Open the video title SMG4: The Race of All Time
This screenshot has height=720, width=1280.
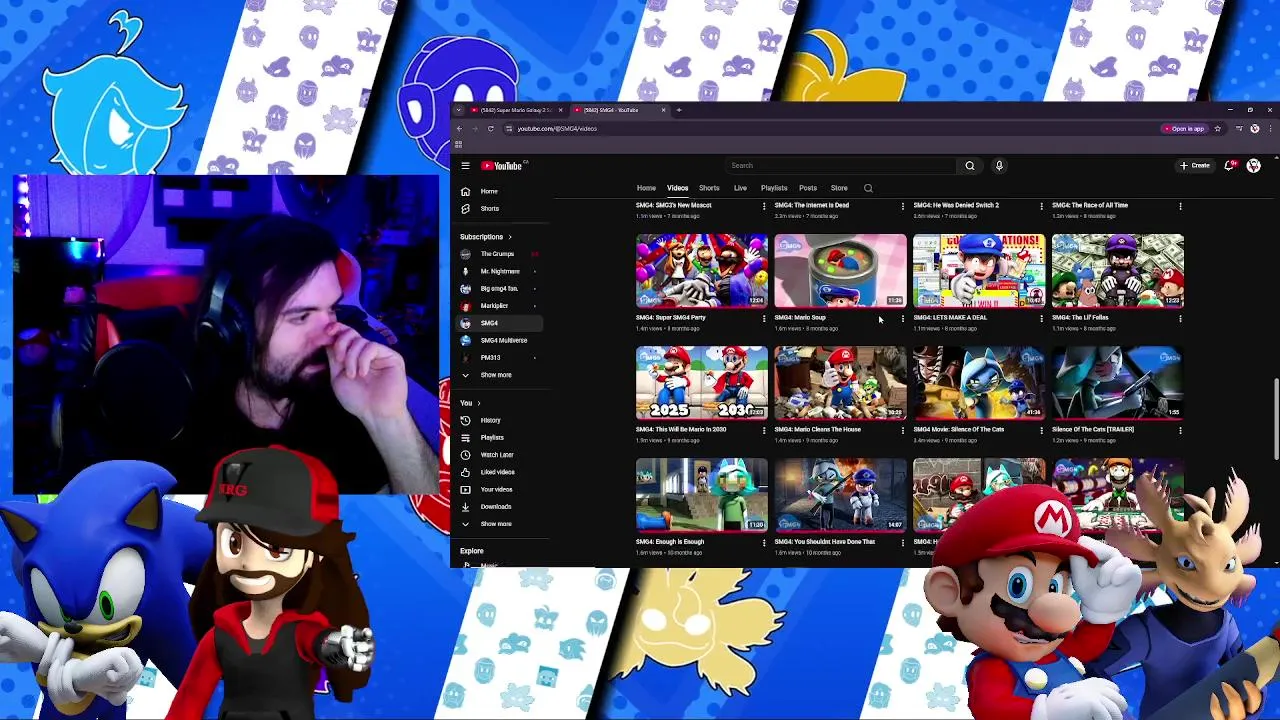click(x=1089, y=205)
